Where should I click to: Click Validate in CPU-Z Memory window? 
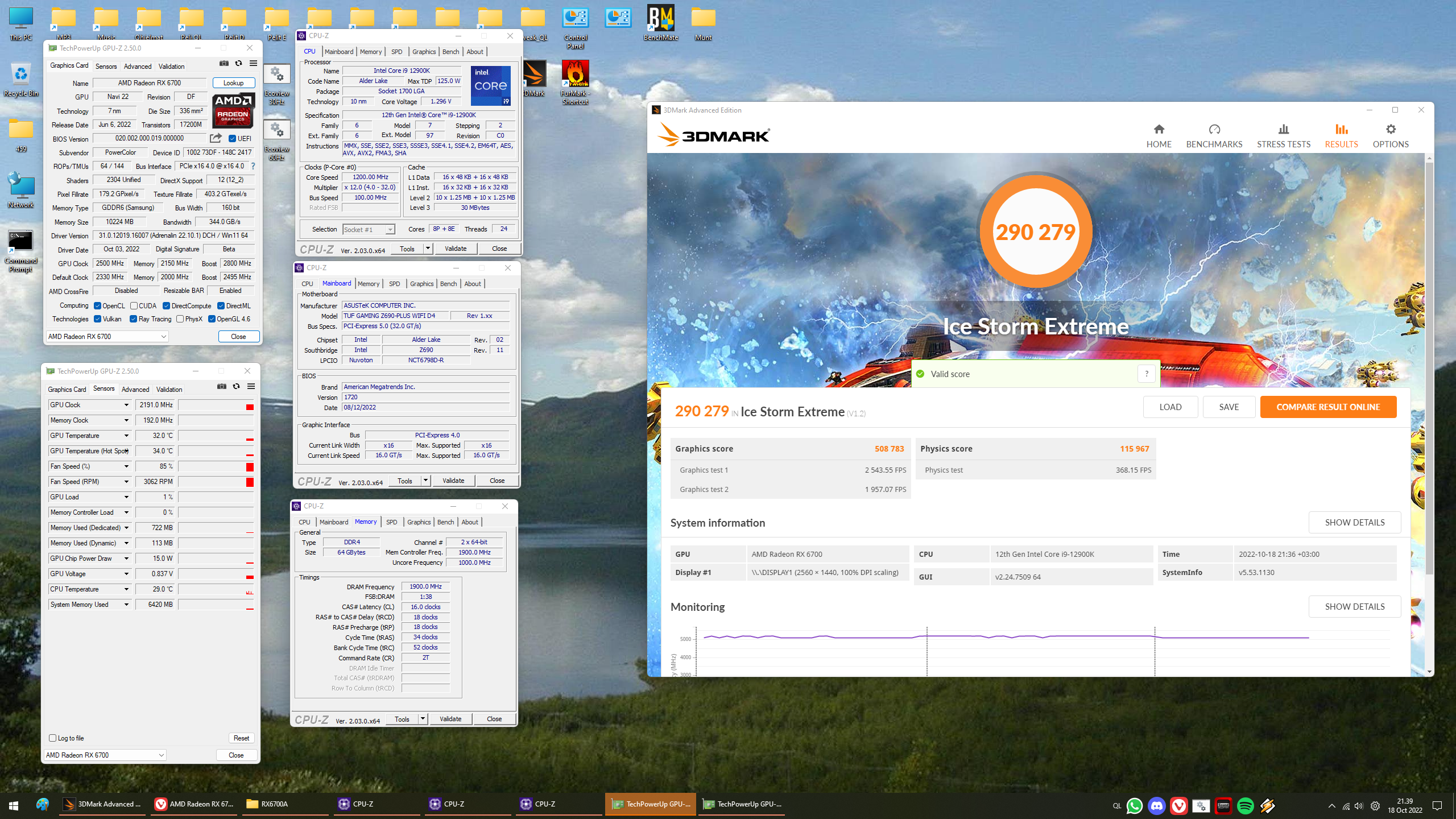[450, 719]
